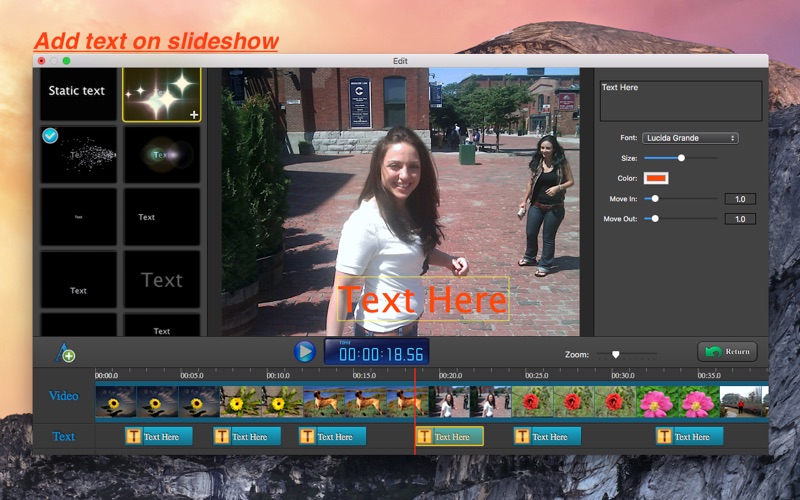The image size is (800, 500).
Task: Select the orange Text Here overlay in preview
Action: tap(422, 299)
